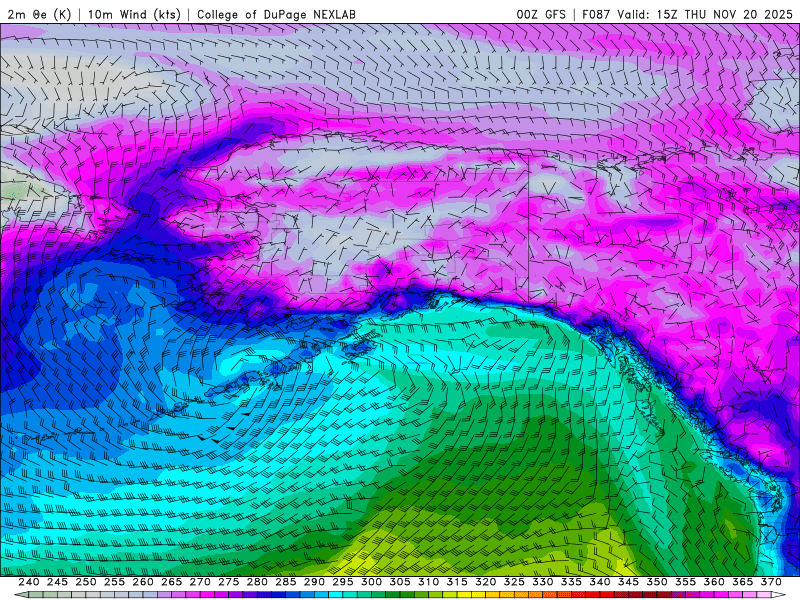Select the 245 value on the color scale
Screen dimensions: 800x600
tap(57, 582)
